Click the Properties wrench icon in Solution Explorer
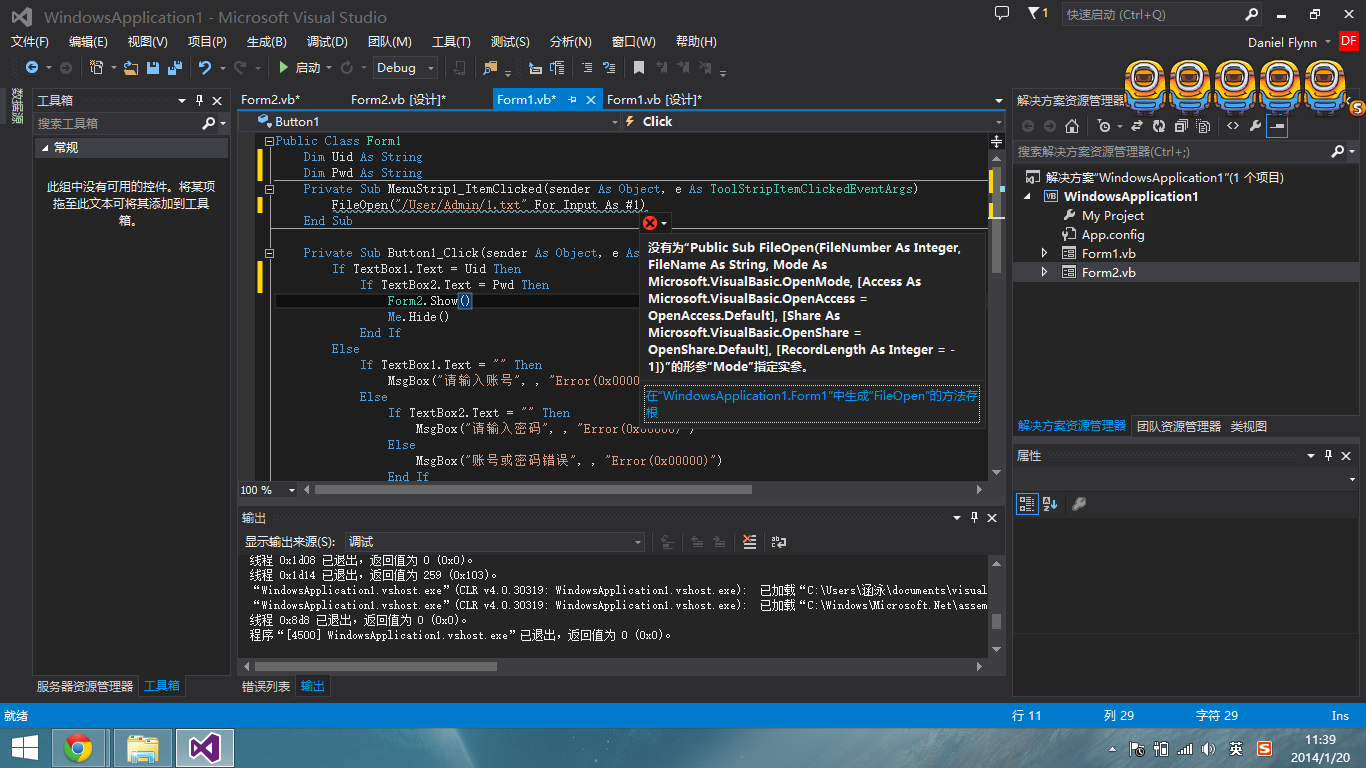The image size is (1366, 768). tap(1255, 126)
